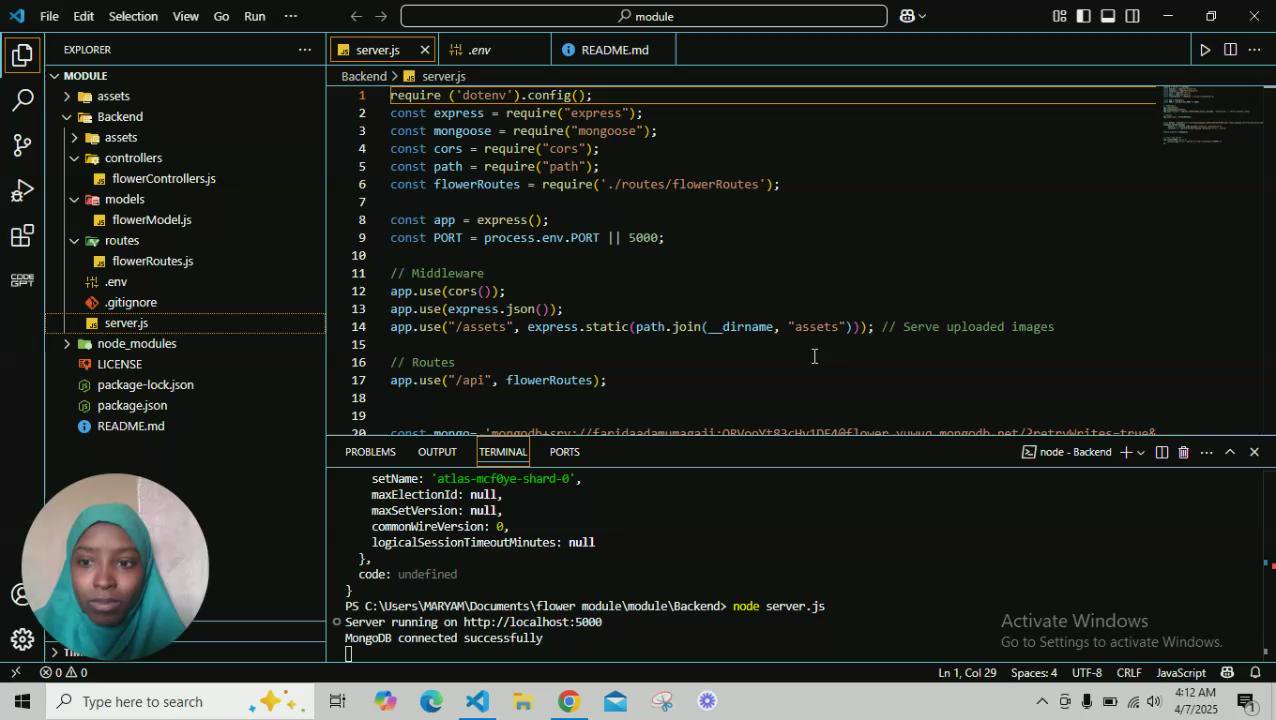Open the Selection menu
This screenshot has height=720, width=1276.
pos(132,16)
